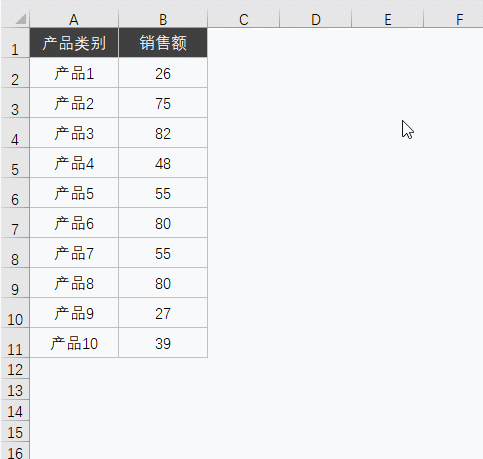Select the cell 产品10
This screenshot has width=483, height=459.
tap(74, 343)
